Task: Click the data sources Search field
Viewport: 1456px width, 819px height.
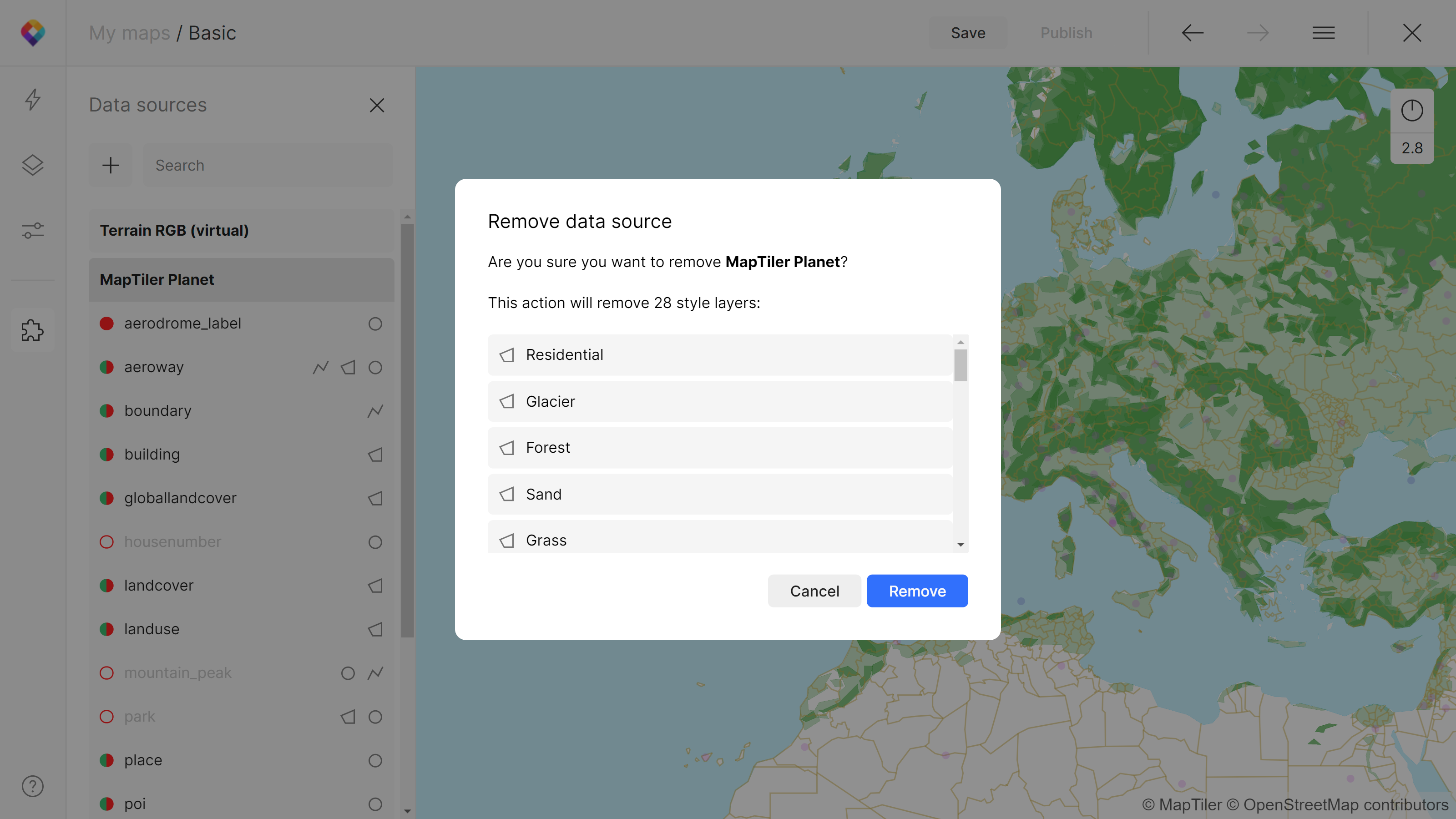Action: (268, 165)
